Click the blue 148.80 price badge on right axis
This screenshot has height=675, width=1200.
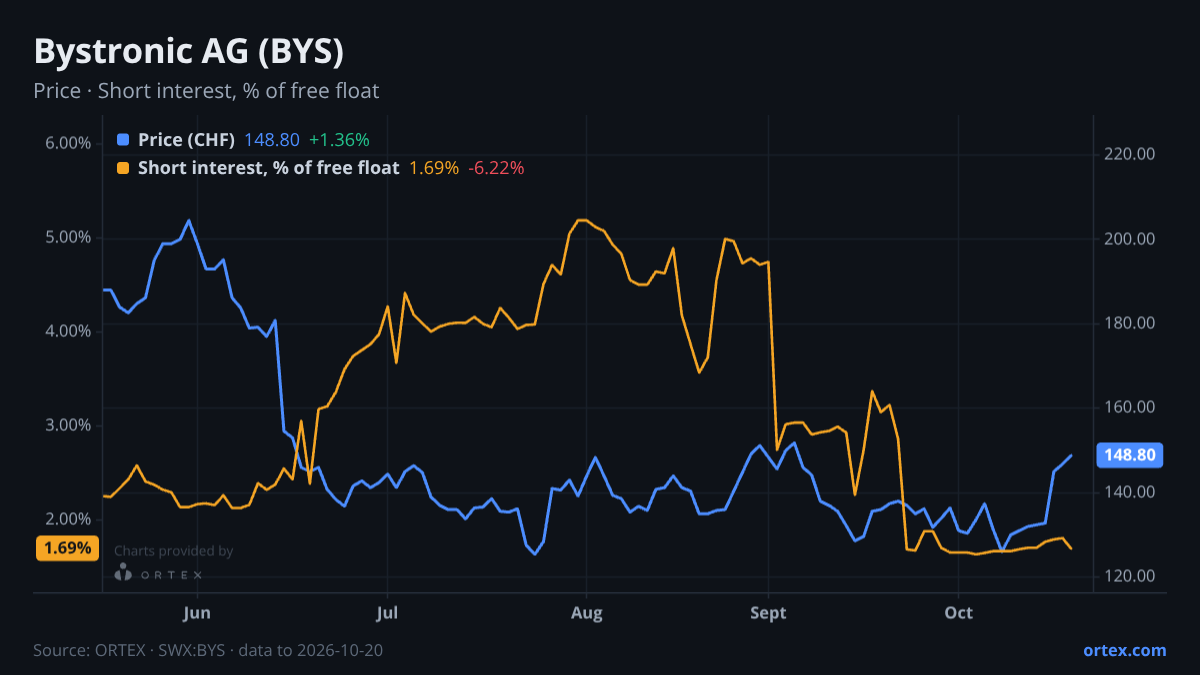pos(1131,455)
